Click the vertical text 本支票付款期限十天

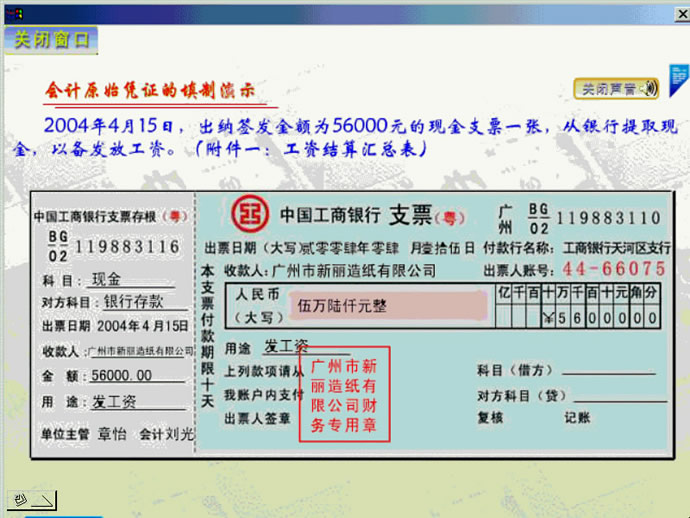click(x=207, y=336)
